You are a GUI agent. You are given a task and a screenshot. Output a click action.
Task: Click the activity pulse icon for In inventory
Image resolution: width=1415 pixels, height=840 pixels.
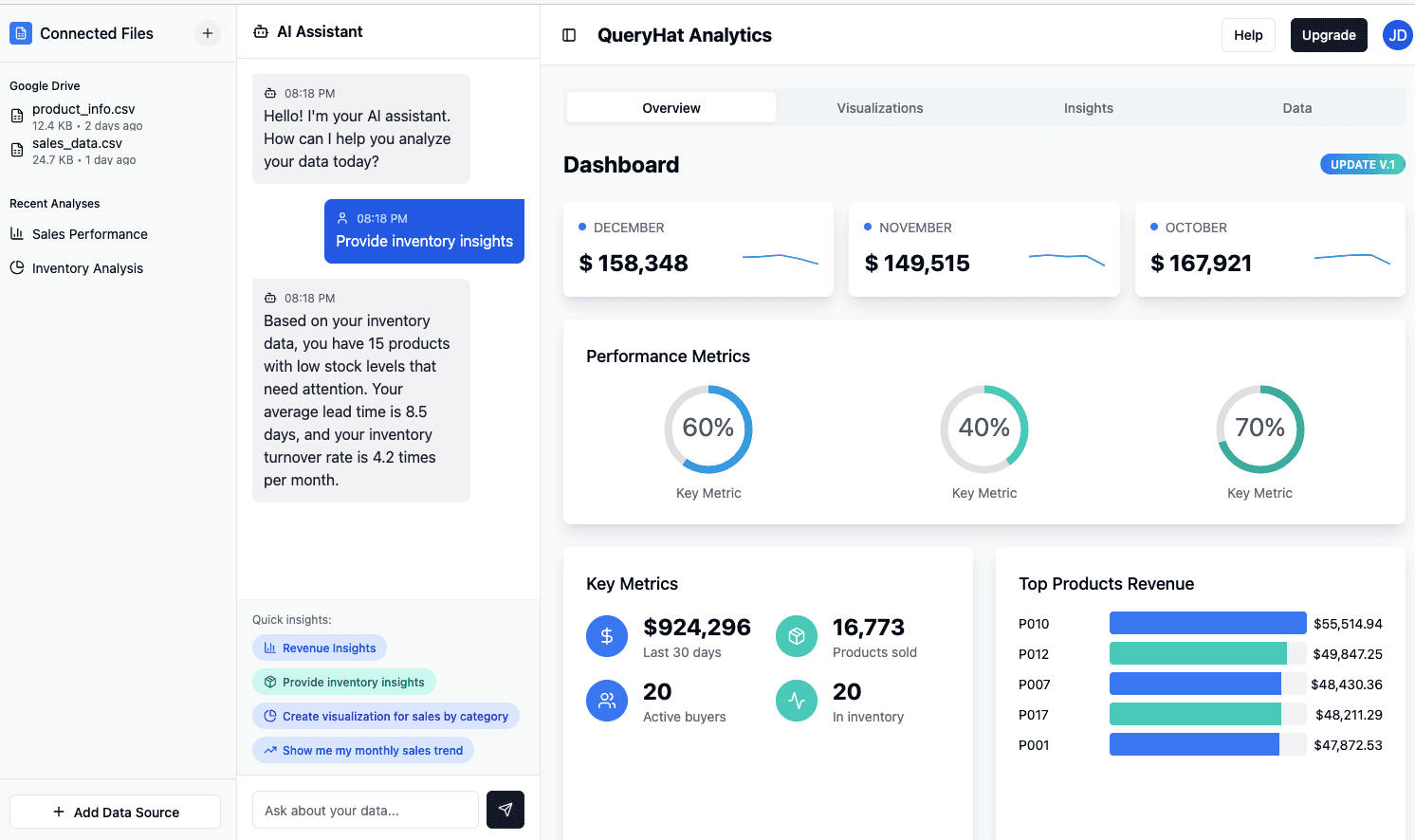(797, 702)
